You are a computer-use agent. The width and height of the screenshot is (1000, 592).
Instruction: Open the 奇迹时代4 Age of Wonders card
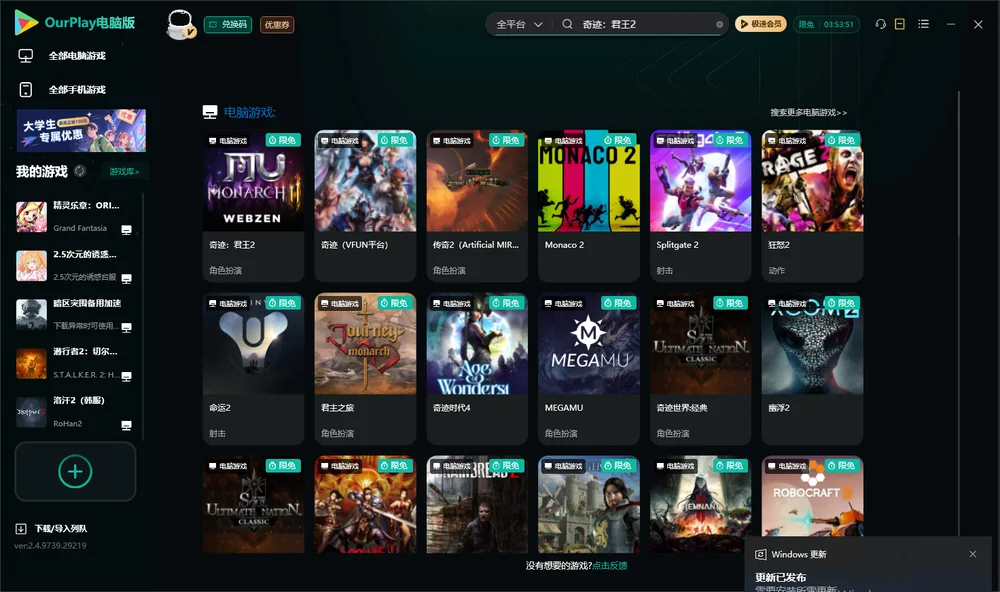click(477, 369)
